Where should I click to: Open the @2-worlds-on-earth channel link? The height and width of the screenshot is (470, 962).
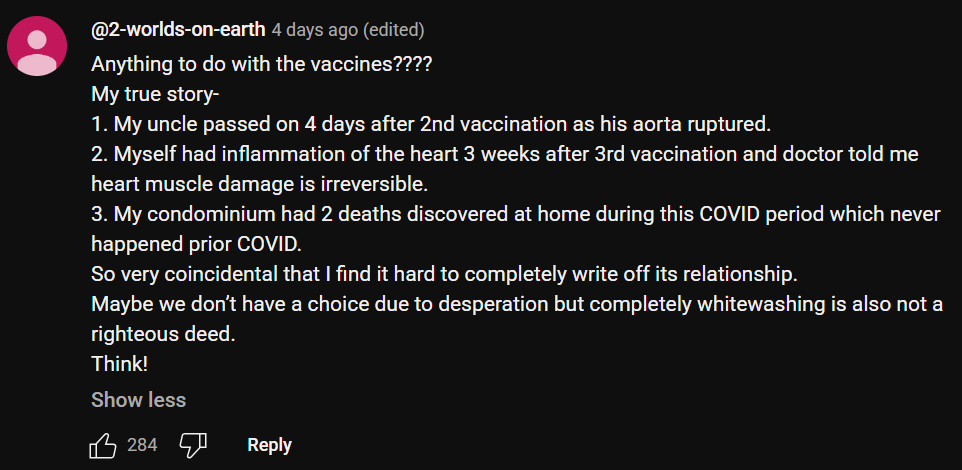click(178, 30)
